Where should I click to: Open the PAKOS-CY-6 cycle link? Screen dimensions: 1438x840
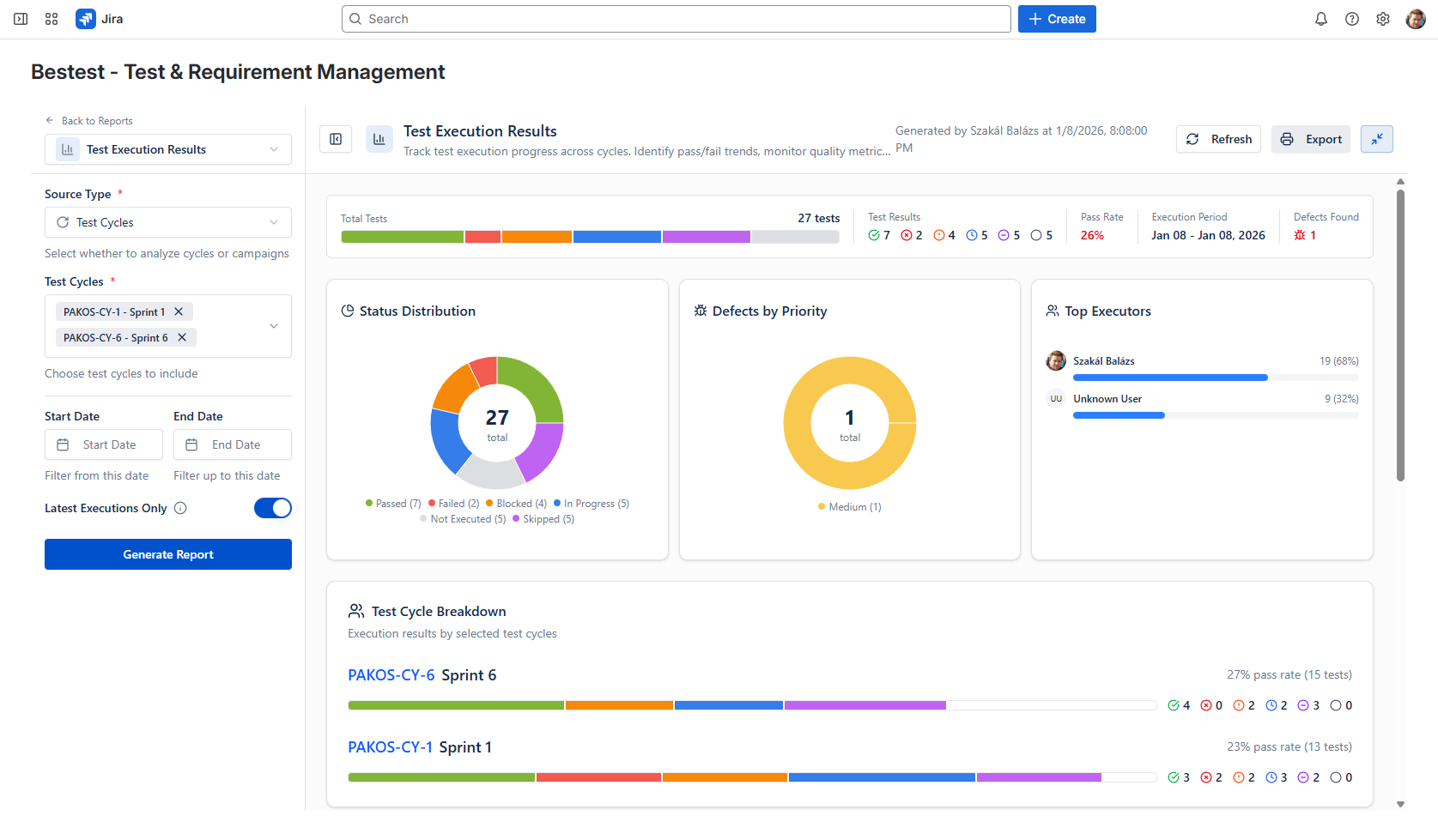[x=391, y=674]
